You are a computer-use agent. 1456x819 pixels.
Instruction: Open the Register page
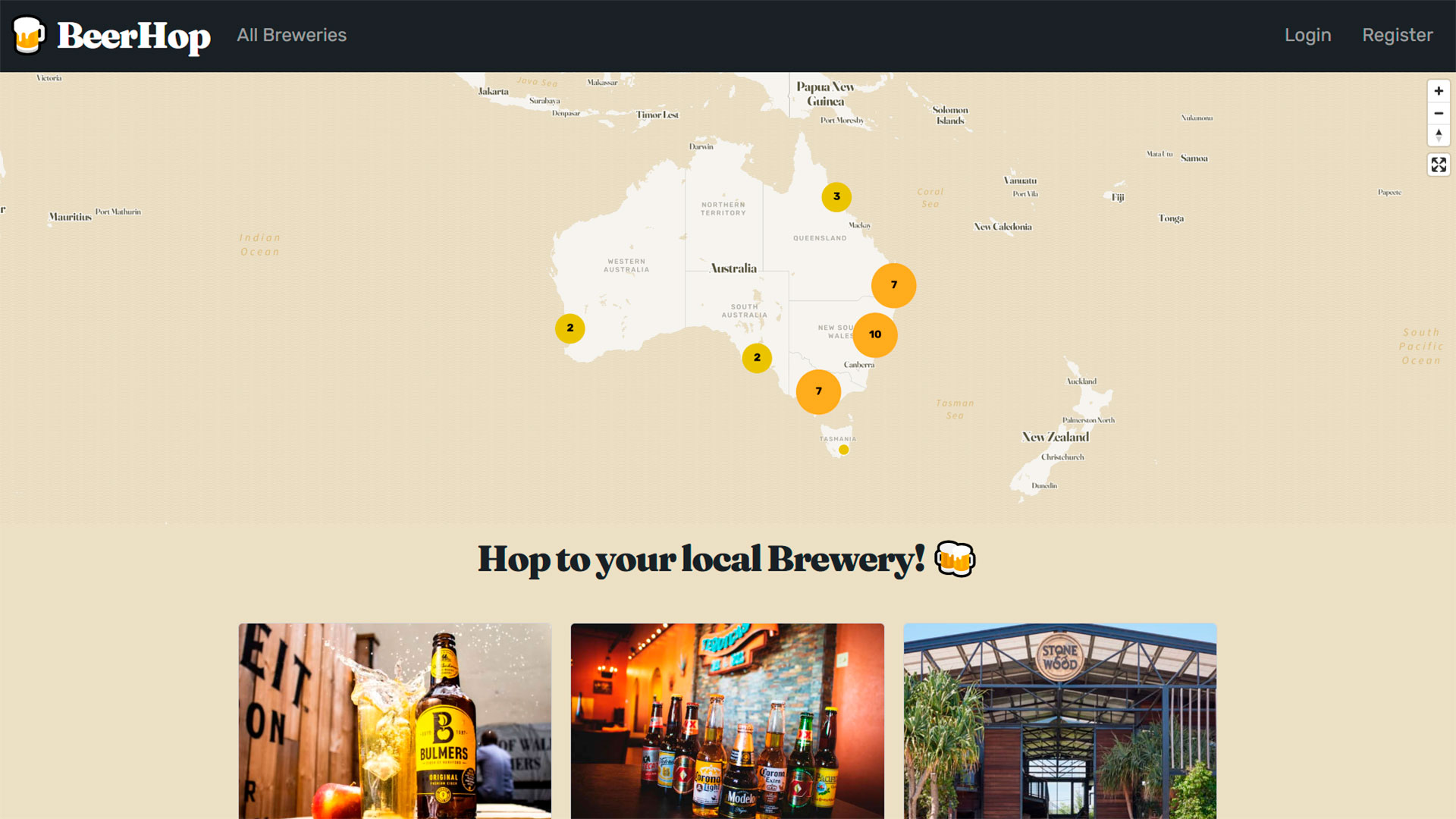coord(1397,35)
